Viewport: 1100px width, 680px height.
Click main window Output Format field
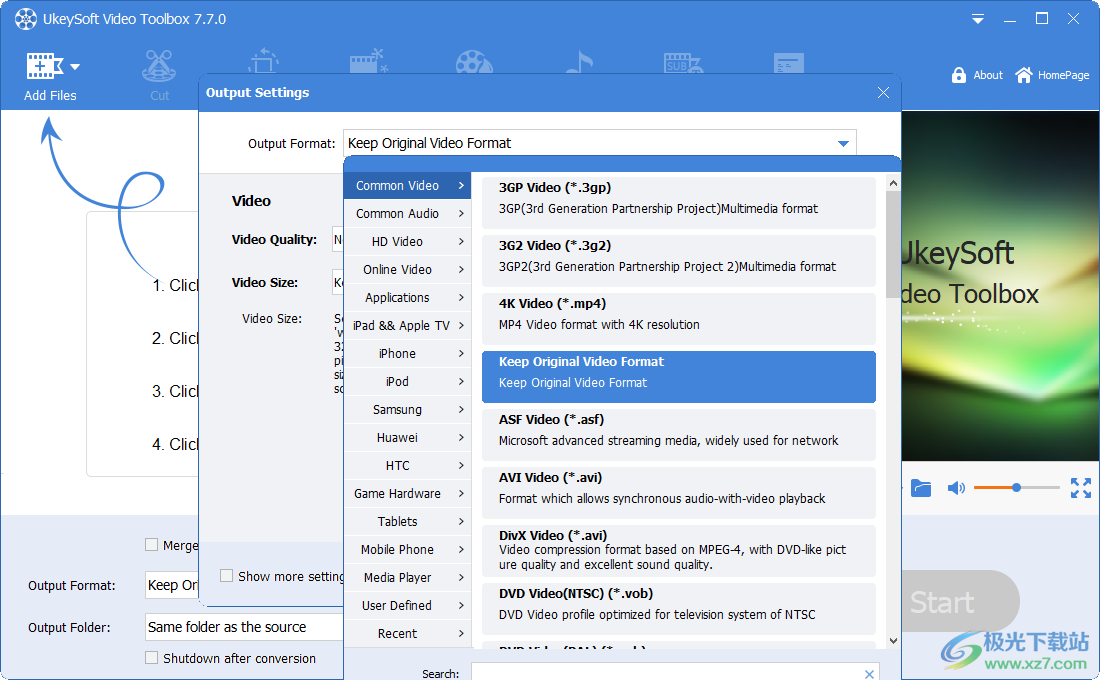coord(172,585)
